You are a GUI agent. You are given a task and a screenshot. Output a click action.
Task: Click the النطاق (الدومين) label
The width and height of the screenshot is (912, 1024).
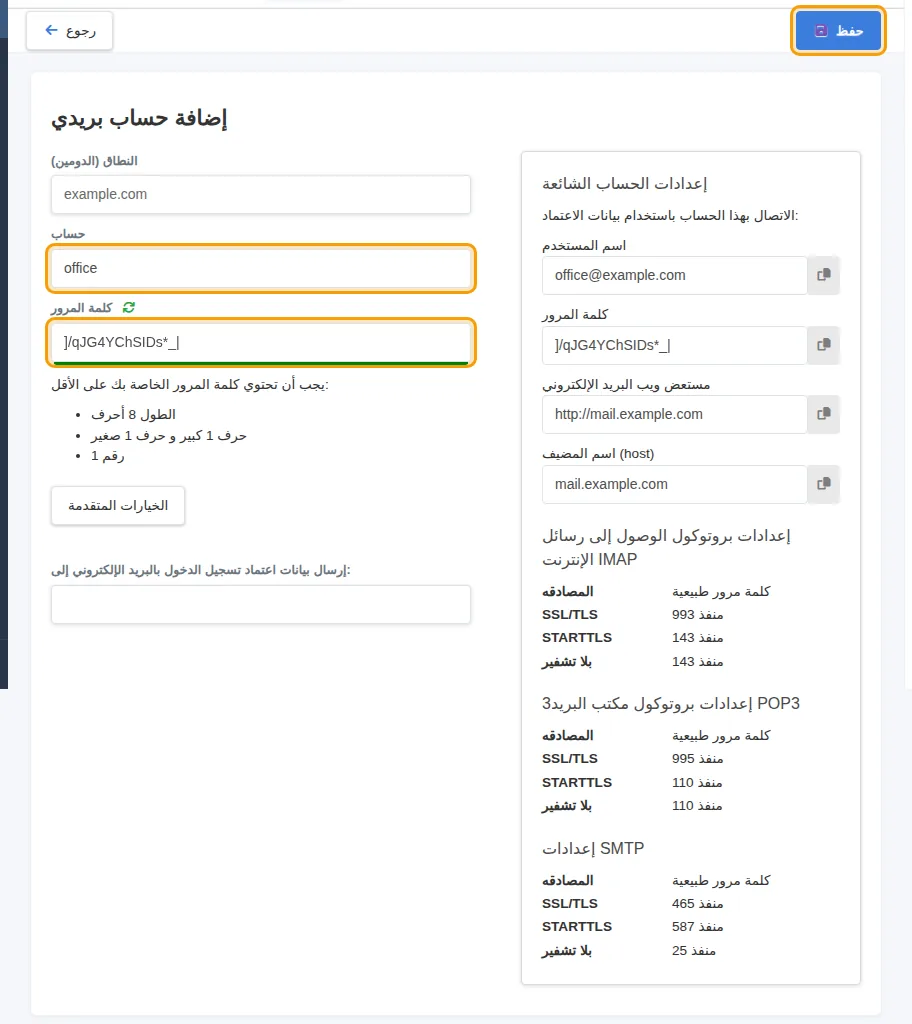coord(95,161)
